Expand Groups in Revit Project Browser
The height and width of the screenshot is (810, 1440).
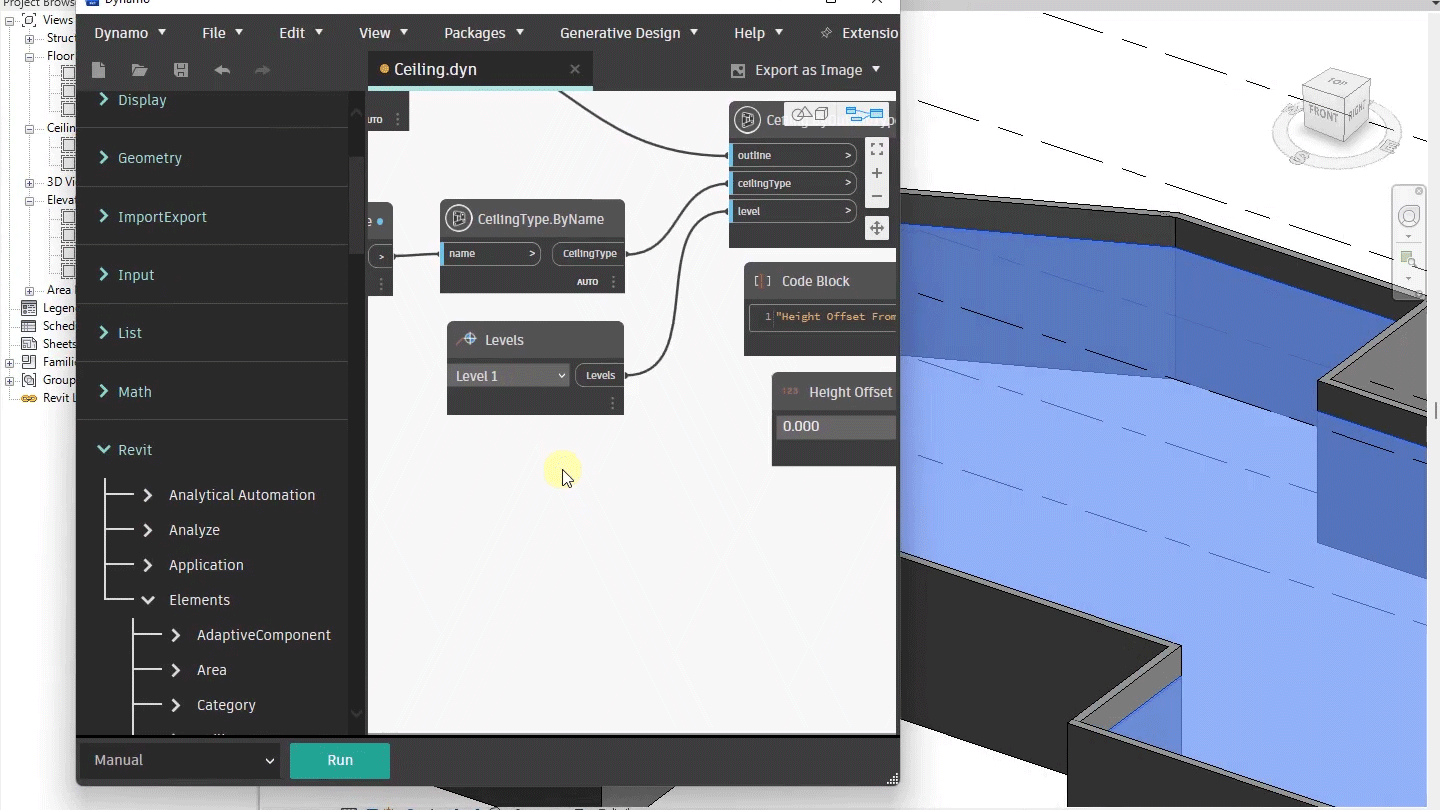[10, 380]
